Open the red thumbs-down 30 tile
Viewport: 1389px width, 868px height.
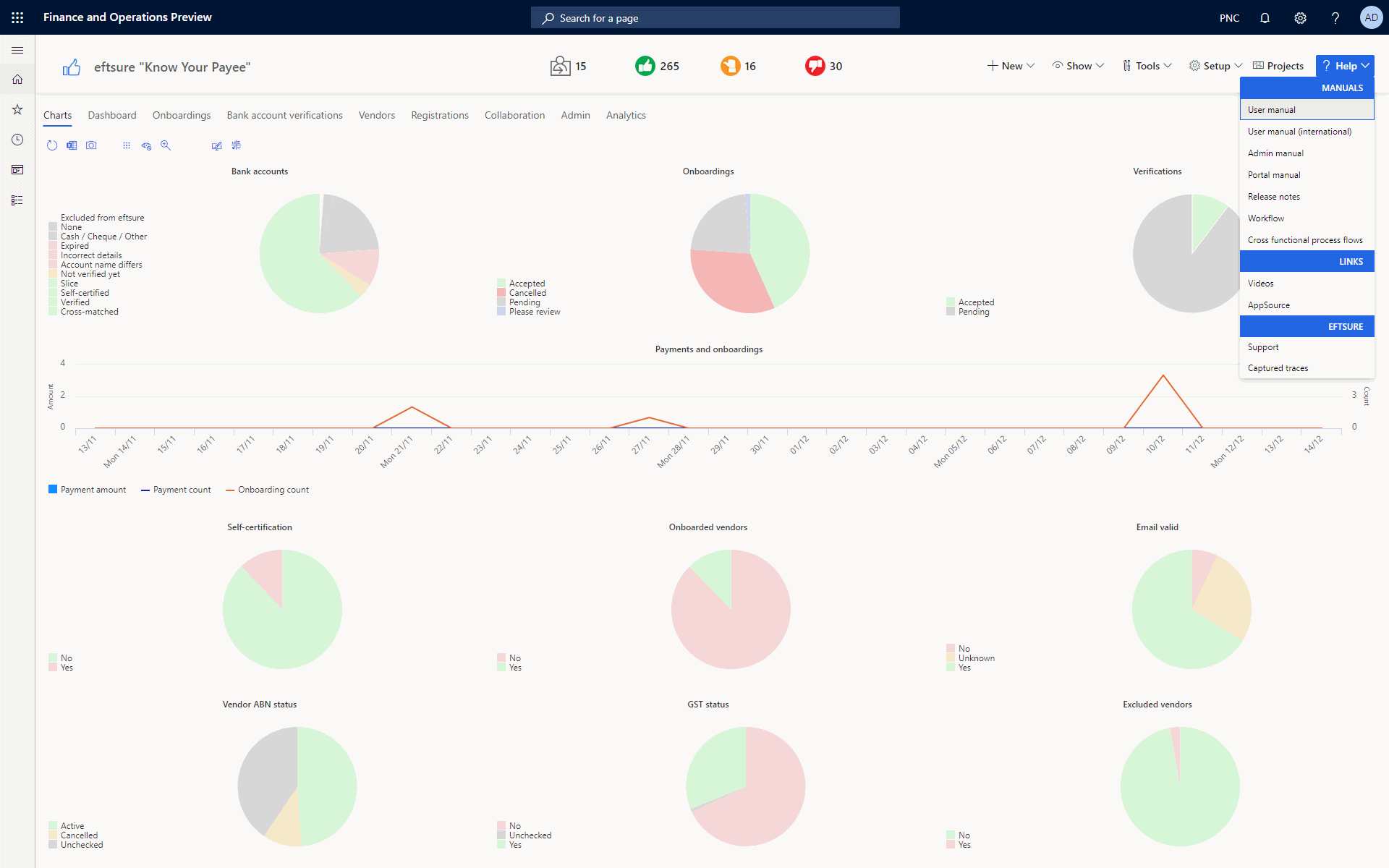[823, 66]
